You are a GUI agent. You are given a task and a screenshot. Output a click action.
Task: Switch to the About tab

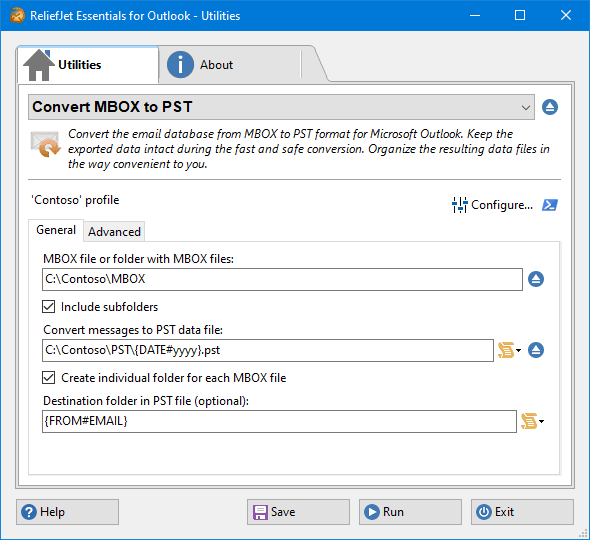[230, 65]
